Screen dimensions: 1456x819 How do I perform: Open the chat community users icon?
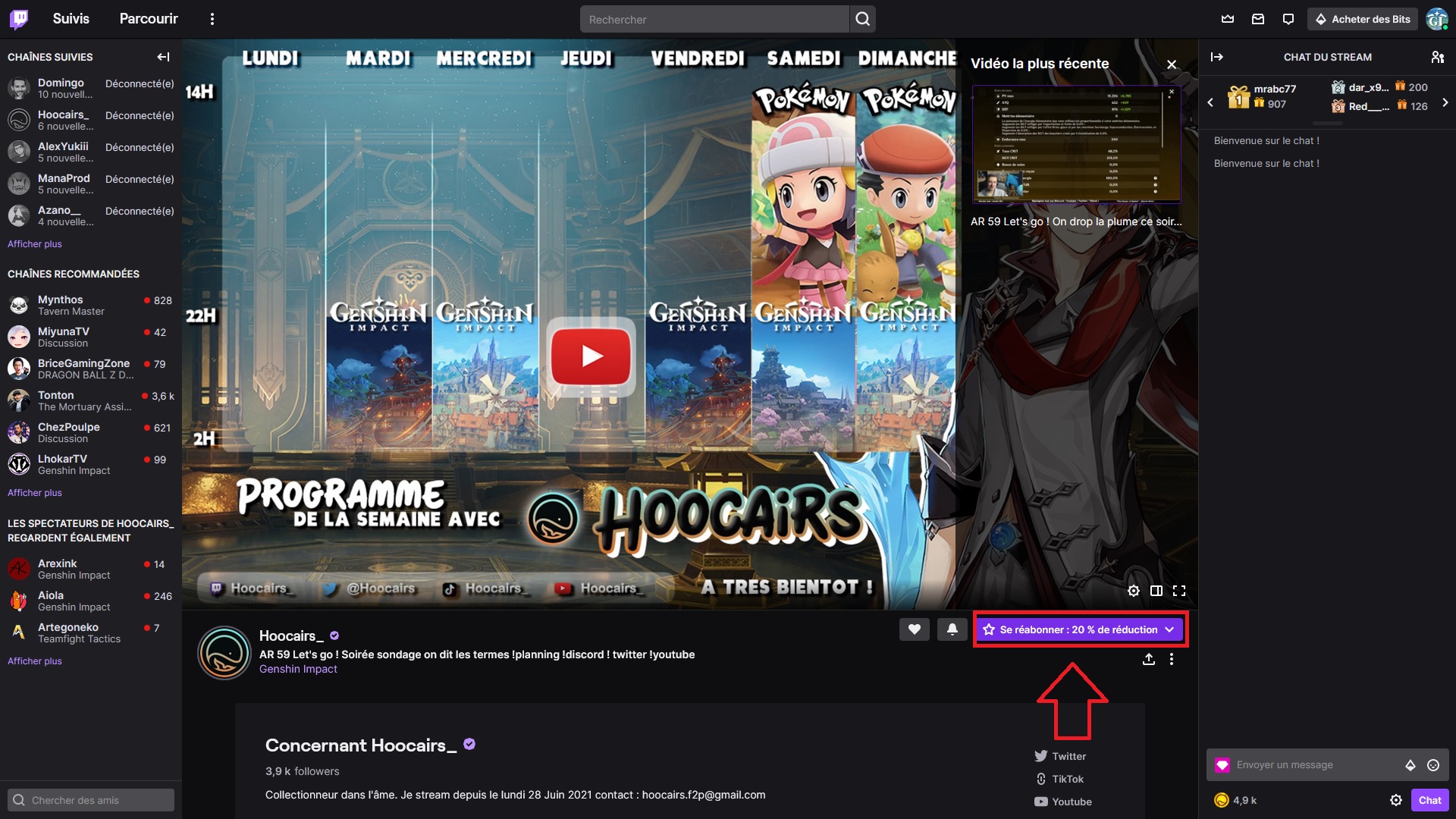[1437, 57]
